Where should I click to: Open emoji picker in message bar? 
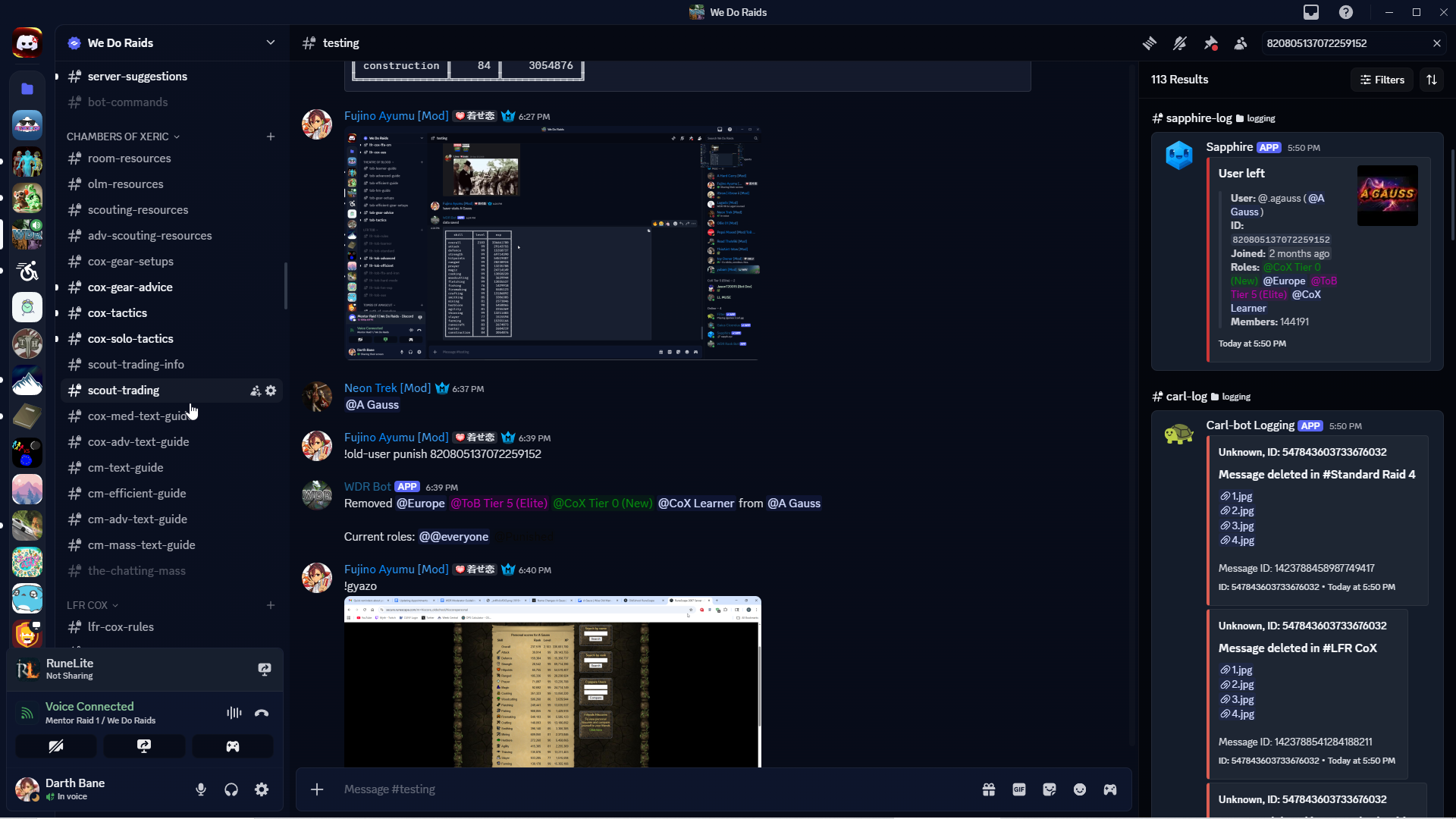1080,789
